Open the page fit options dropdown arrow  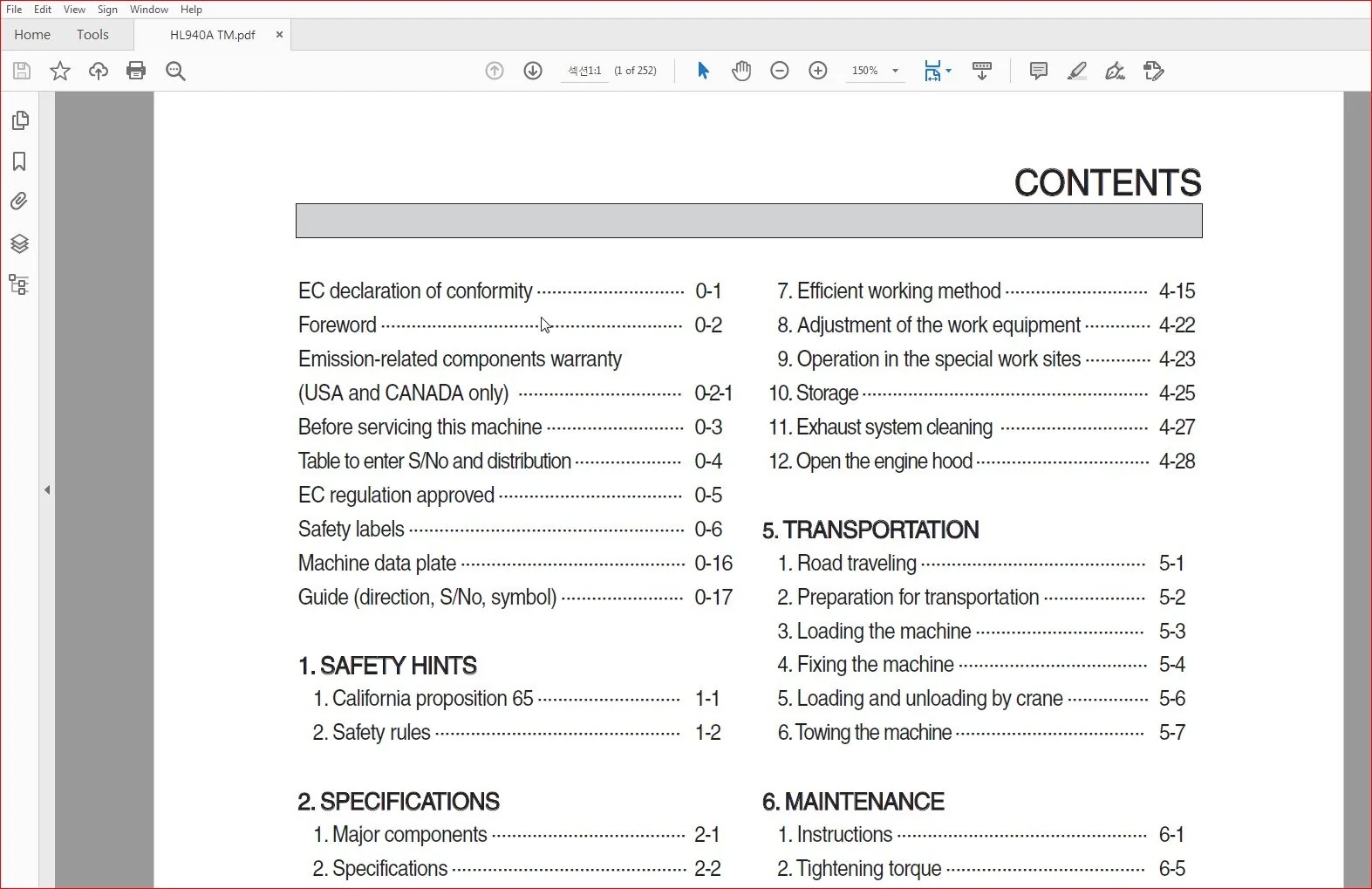click(x=949, y=71)
